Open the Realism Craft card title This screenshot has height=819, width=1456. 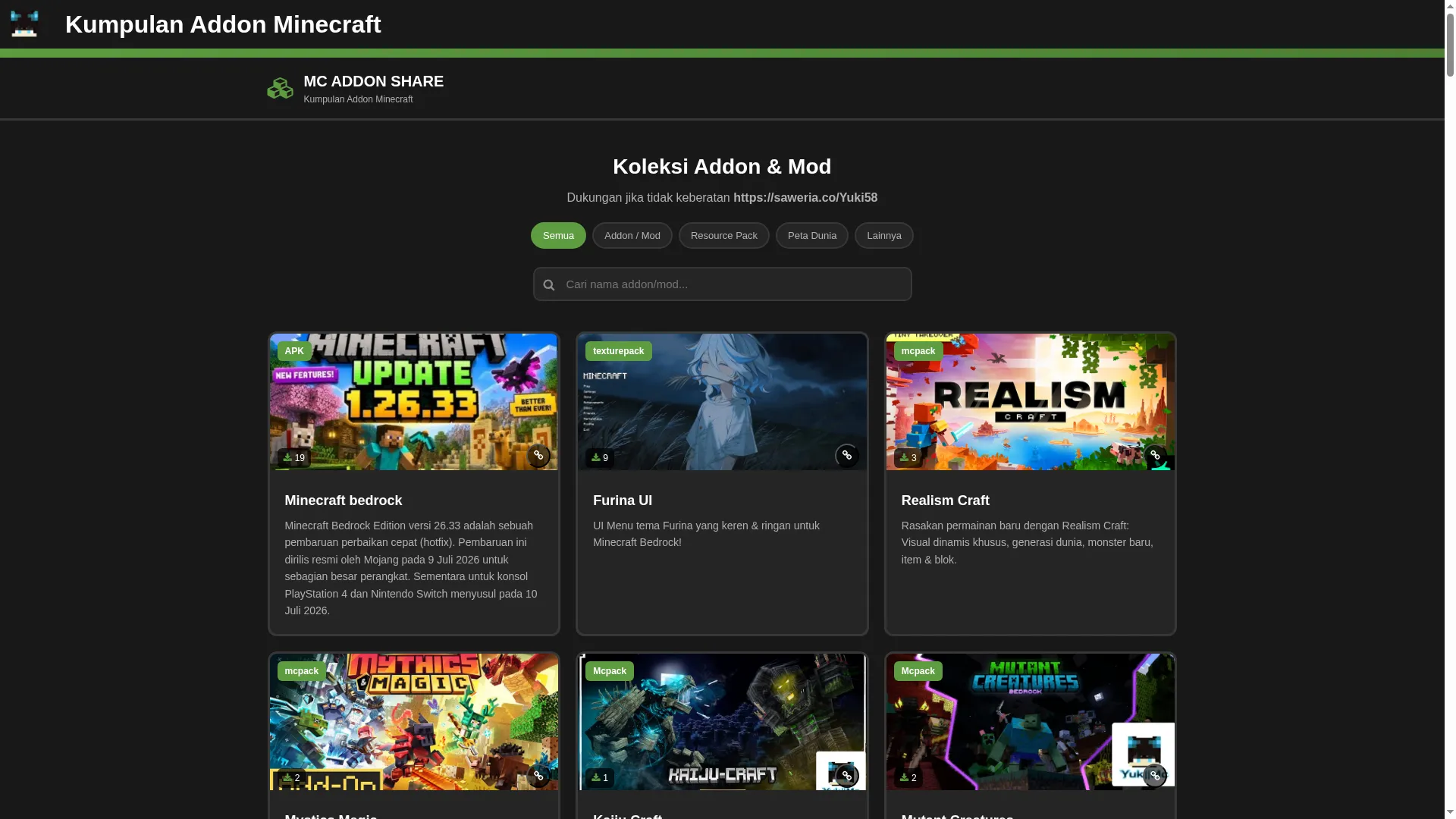point(946,500)
